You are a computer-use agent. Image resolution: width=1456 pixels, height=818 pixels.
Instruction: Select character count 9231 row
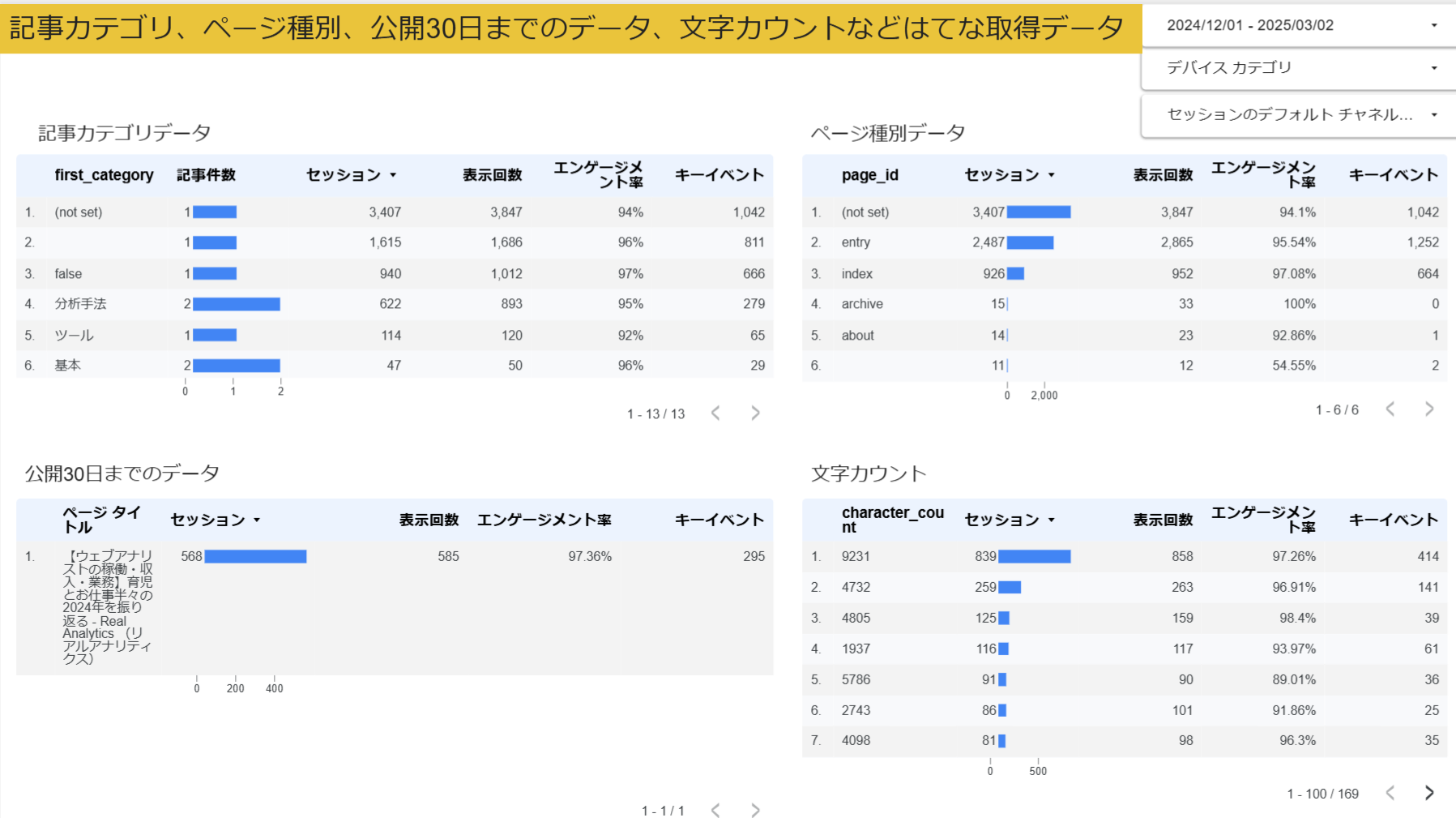(1125, 557)
